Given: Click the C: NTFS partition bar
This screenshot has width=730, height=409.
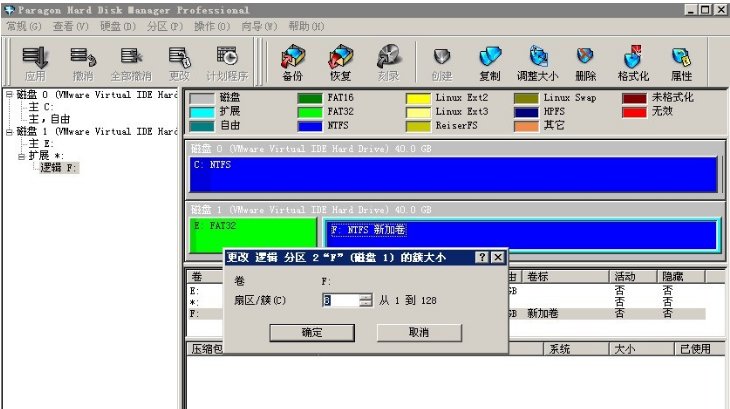Looking at the screenshot, I should coord(453,174).
